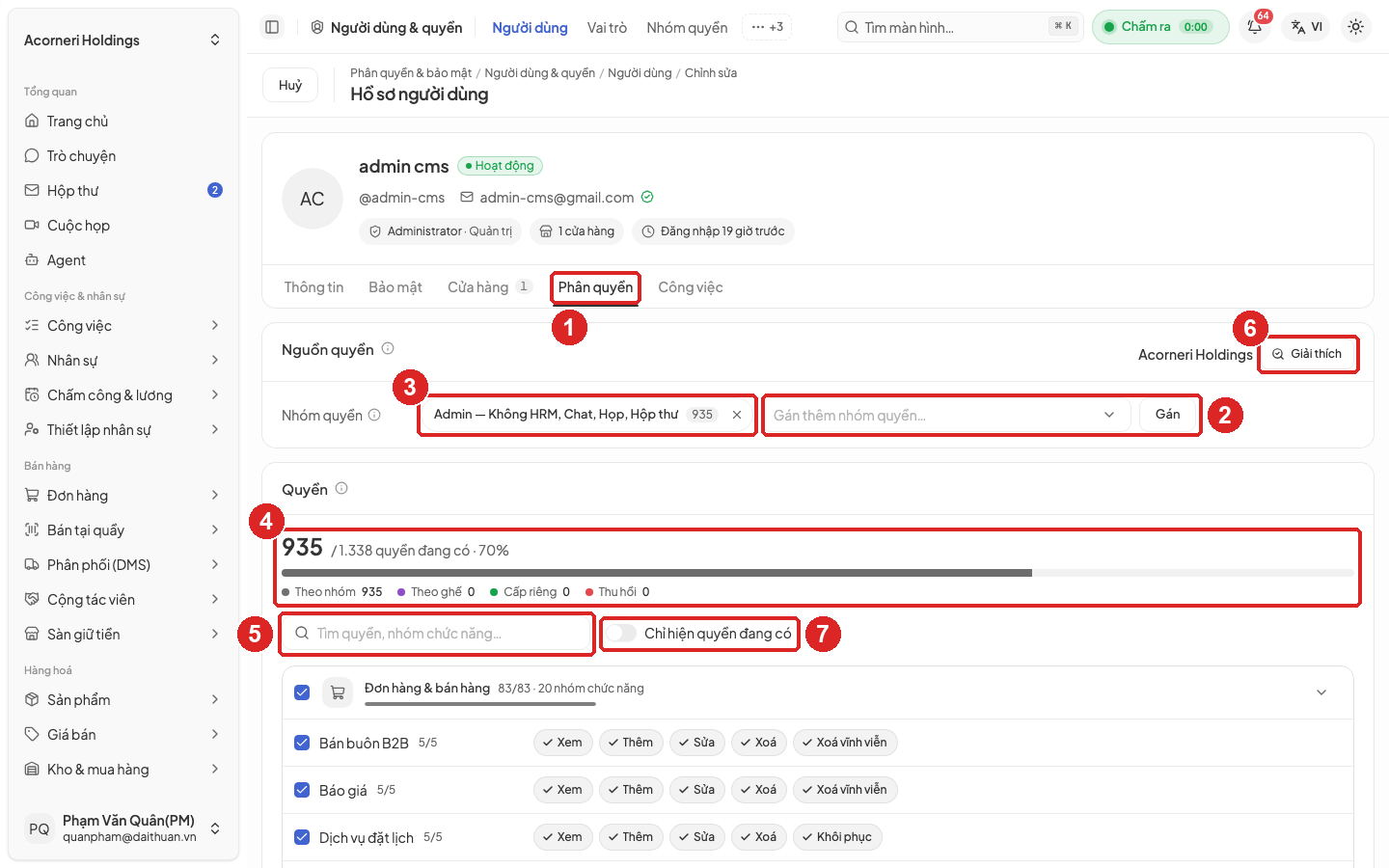The height and width of the screenshot is (868, 1389).
Task: Remove the Admin permission group chip
Action: [737, 415]
